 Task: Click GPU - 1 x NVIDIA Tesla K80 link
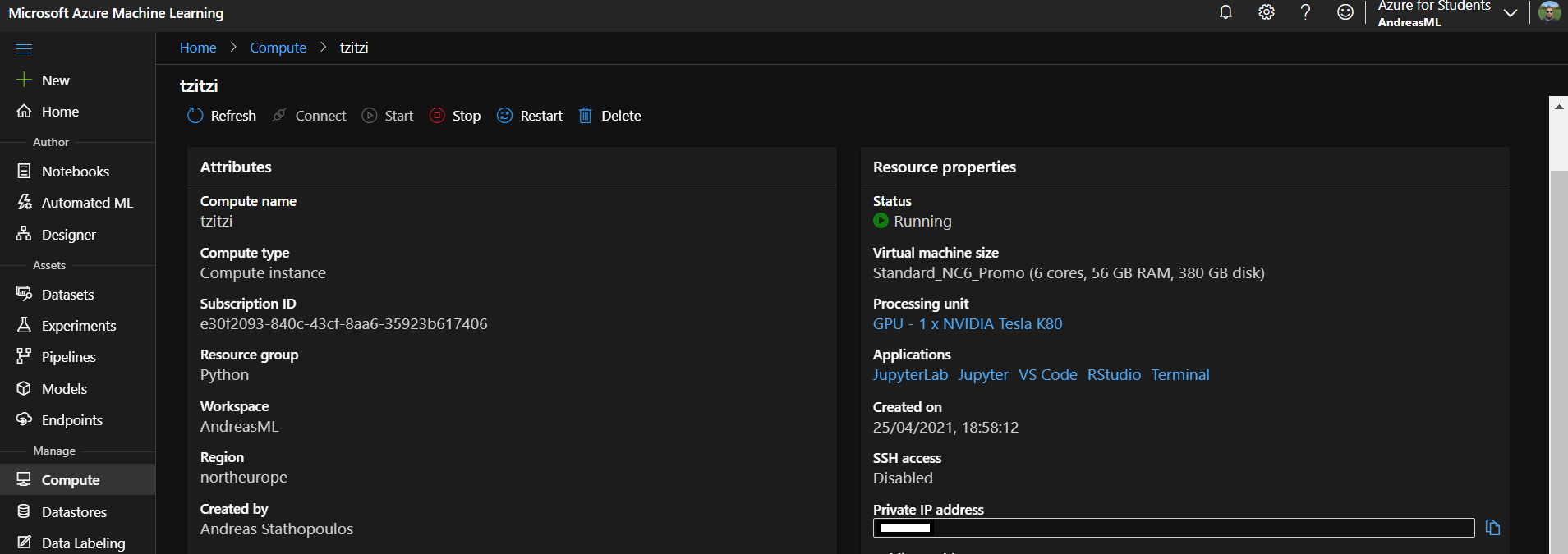(968, 324)
